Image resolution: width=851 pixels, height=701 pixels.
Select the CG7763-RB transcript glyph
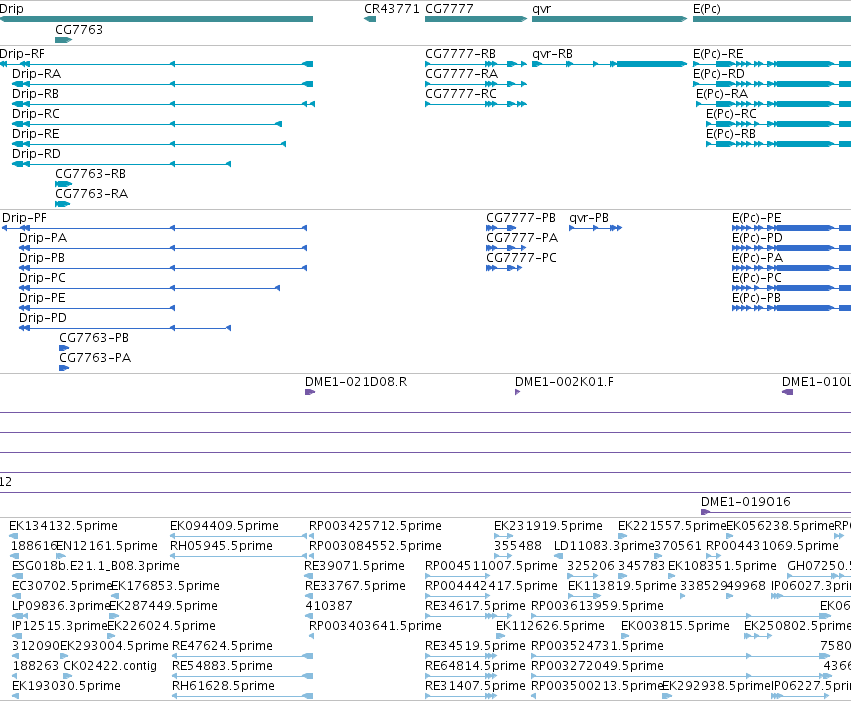(63, 184)
